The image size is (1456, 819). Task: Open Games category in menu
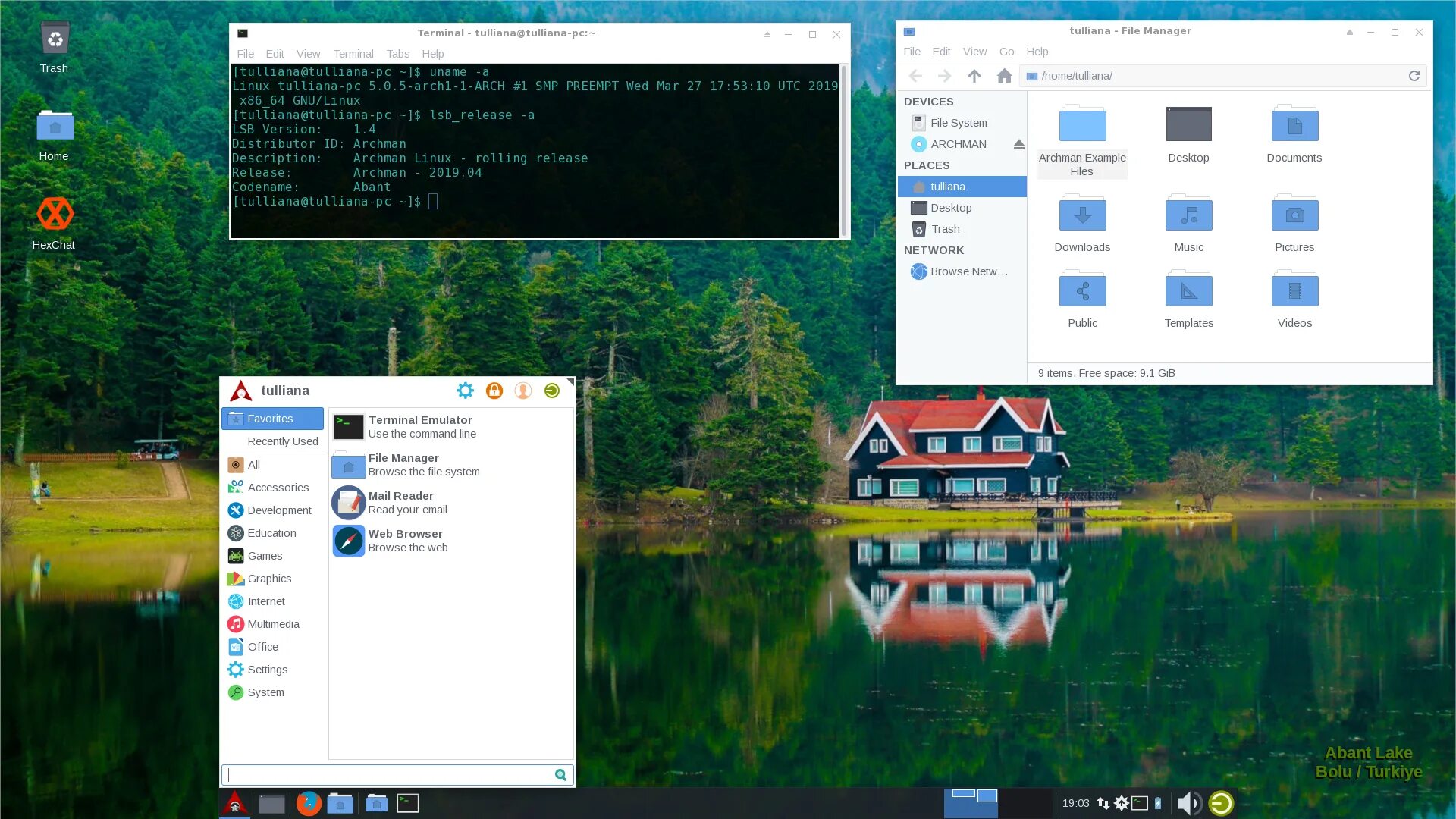(273, 556)
